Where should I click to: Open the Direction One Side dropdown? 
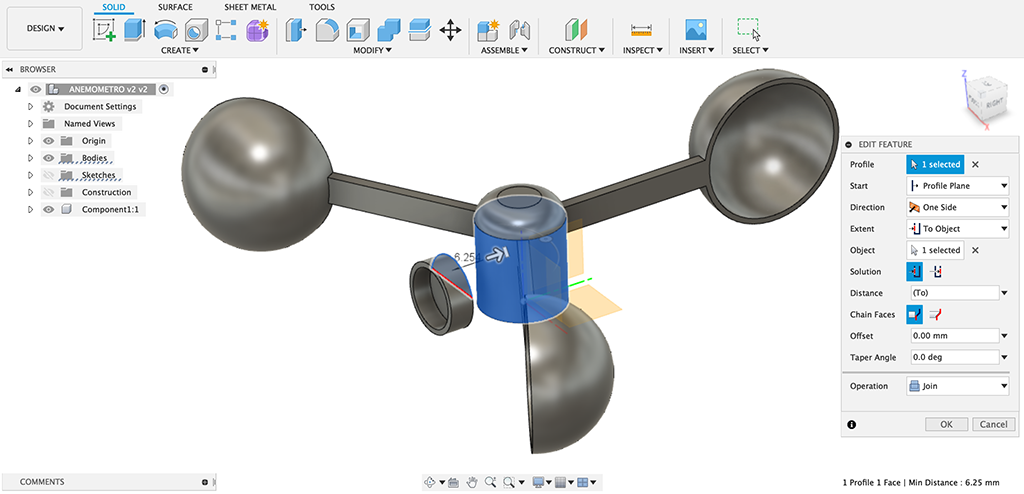tap(957, 208)
